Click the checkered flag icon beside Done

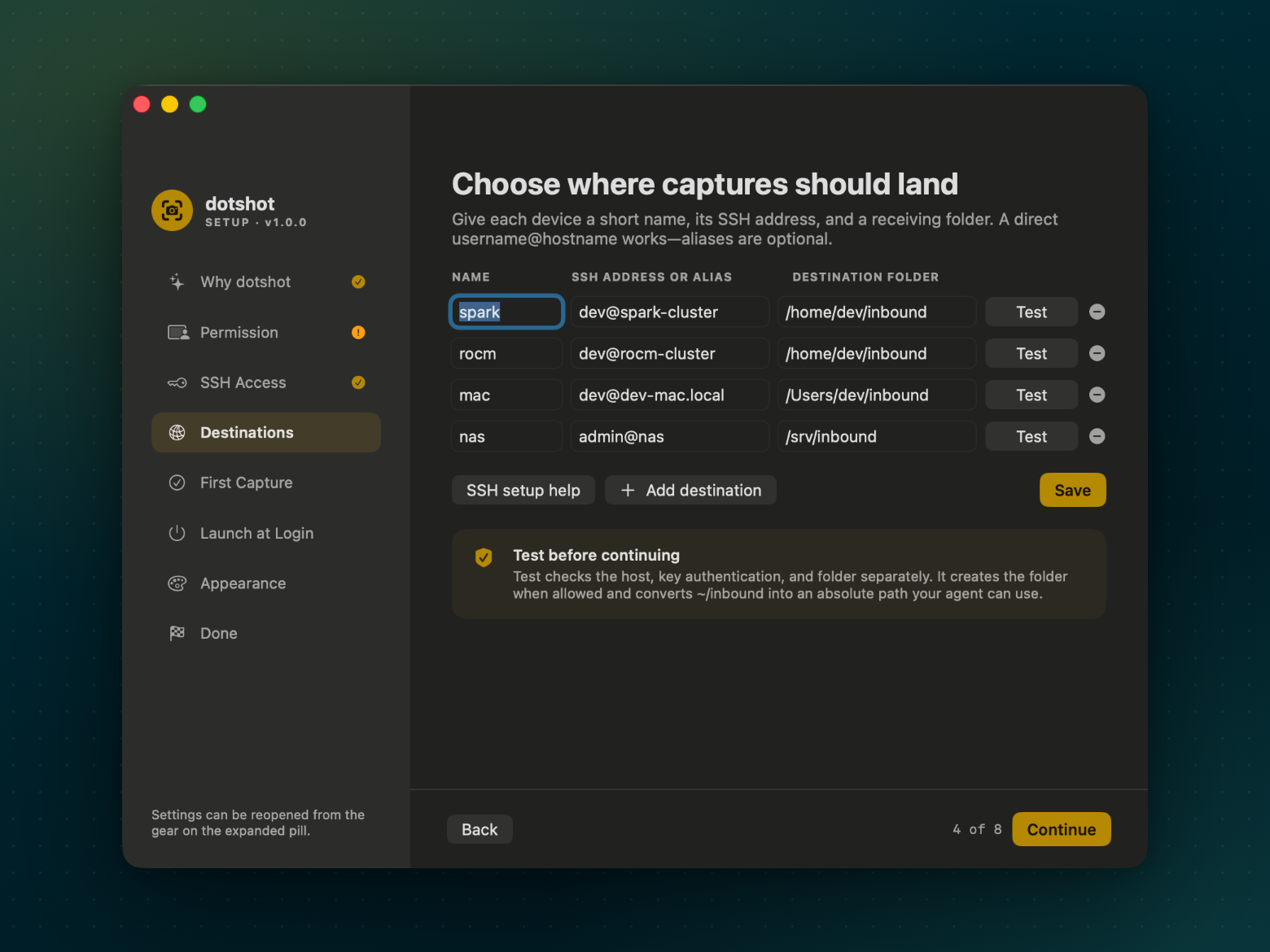[177, 633]
